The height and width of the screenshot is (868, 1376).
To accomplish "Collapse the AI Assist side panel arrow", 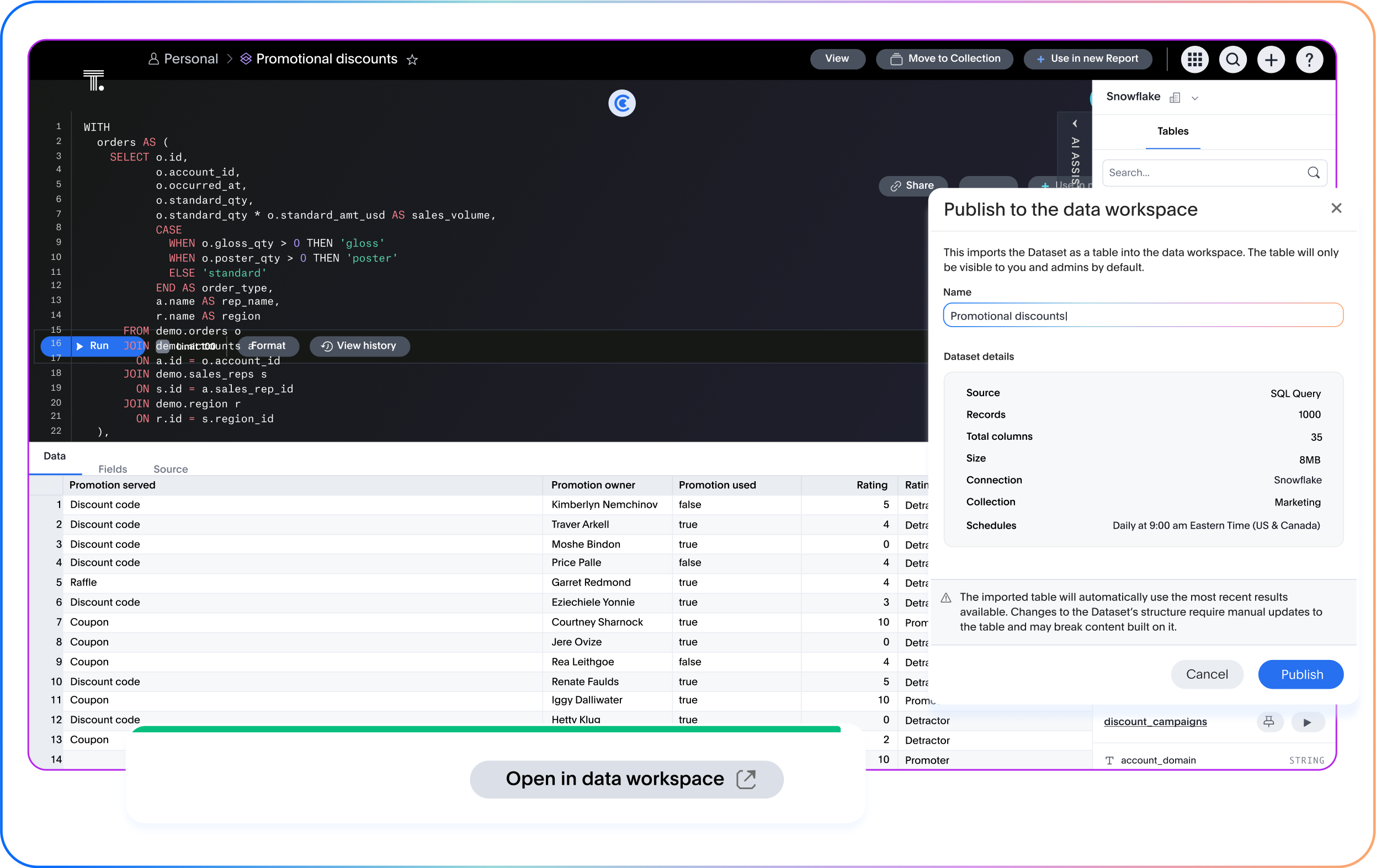I will (x=1076, y=124).
